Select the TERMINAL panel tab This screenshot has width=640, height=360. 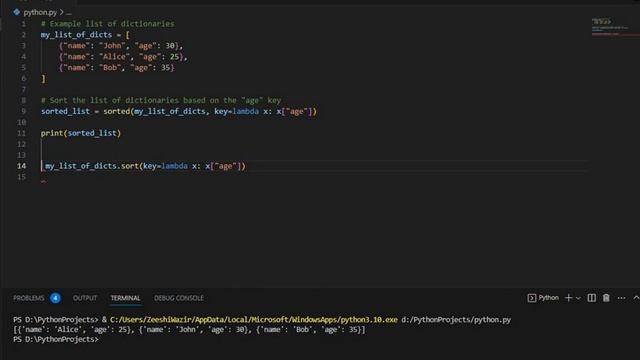[x=125, y=298]
